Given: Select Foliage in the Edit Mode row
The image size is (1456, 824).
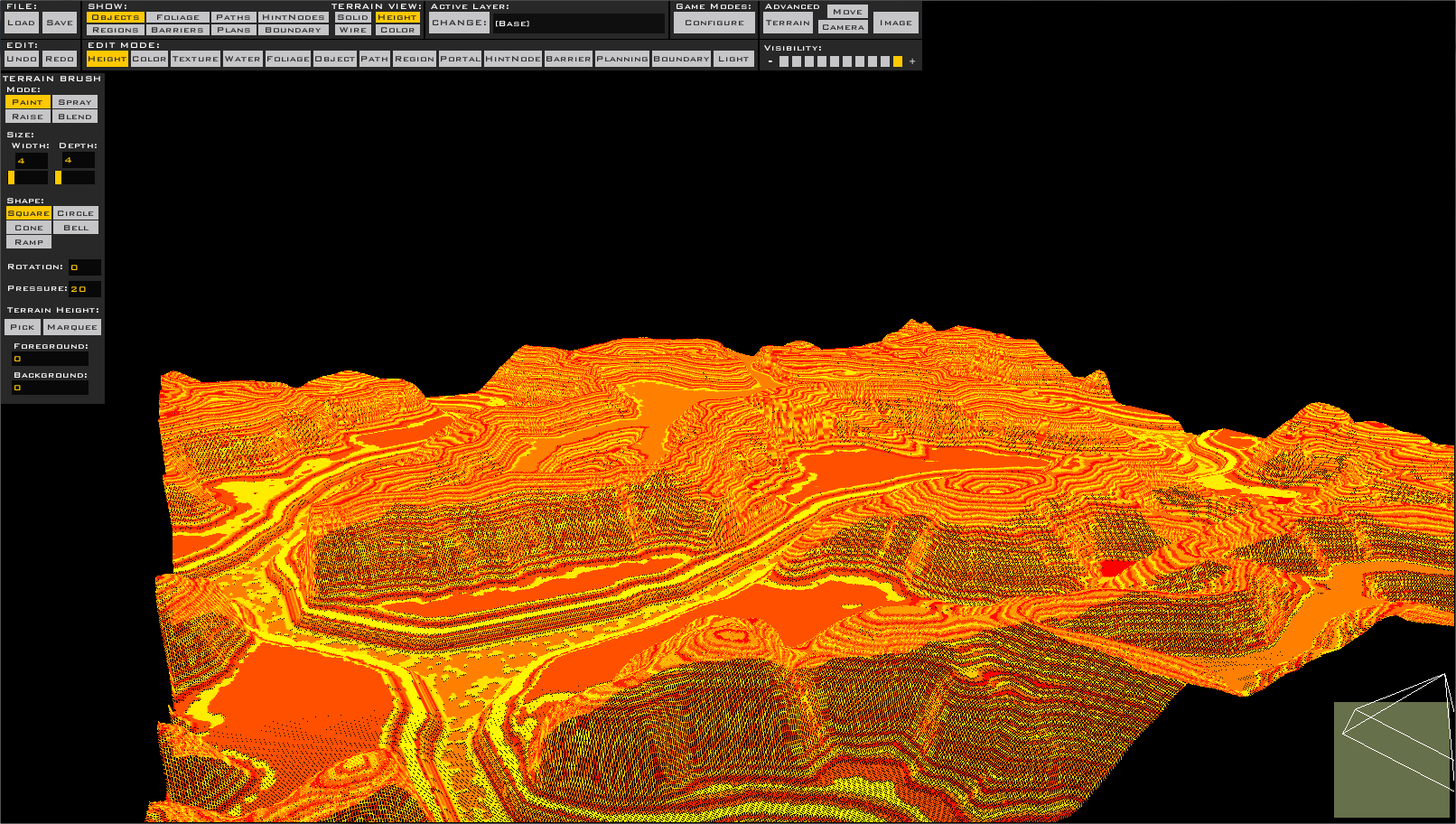Looking at the screenshot, I should tap(288, 59).
